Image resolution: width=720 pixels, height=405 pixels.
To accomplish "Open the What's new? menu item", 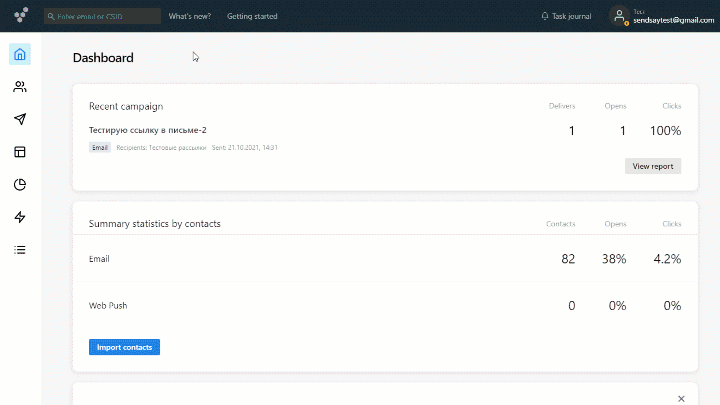I will (x=189, y=16).
